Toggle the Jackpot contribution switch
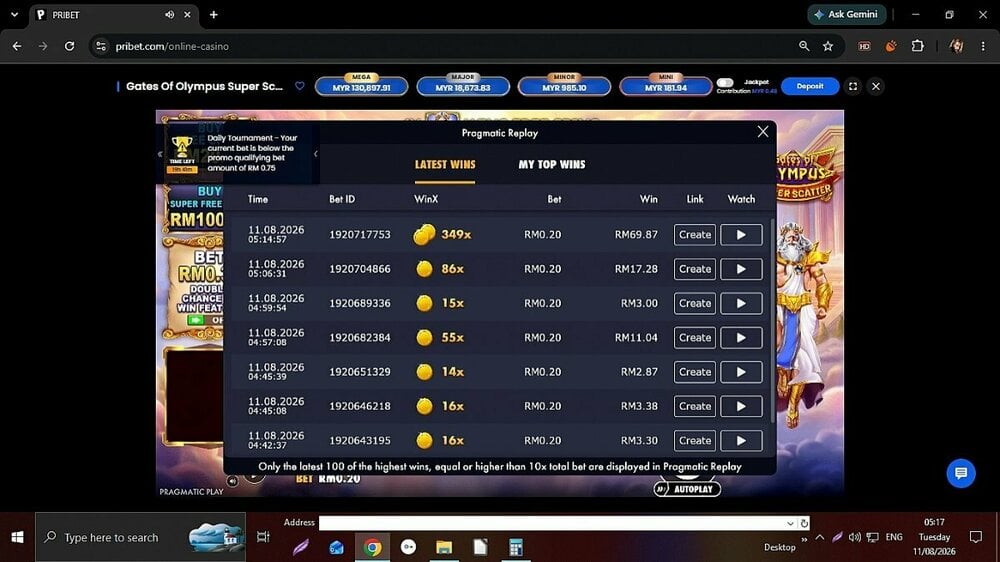1000x562 pixels. click(725, 83)
